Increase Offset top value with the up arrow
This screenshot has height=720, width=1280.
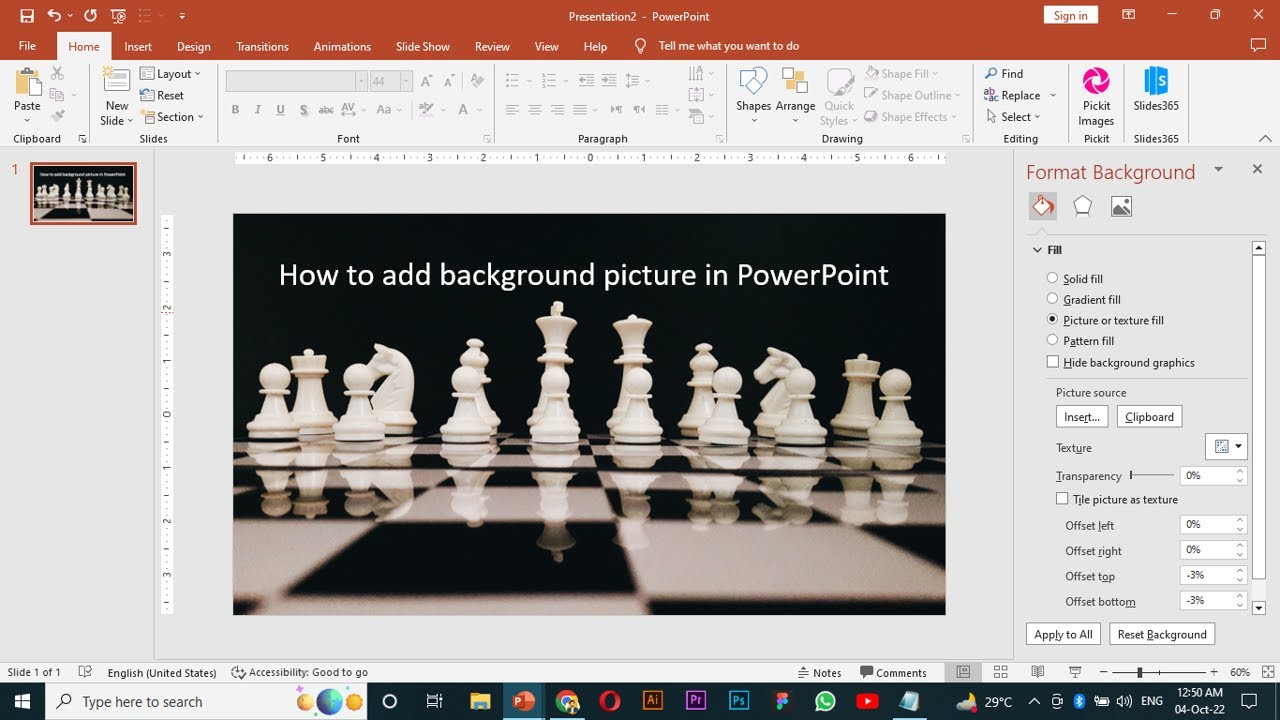[1240, 570]
